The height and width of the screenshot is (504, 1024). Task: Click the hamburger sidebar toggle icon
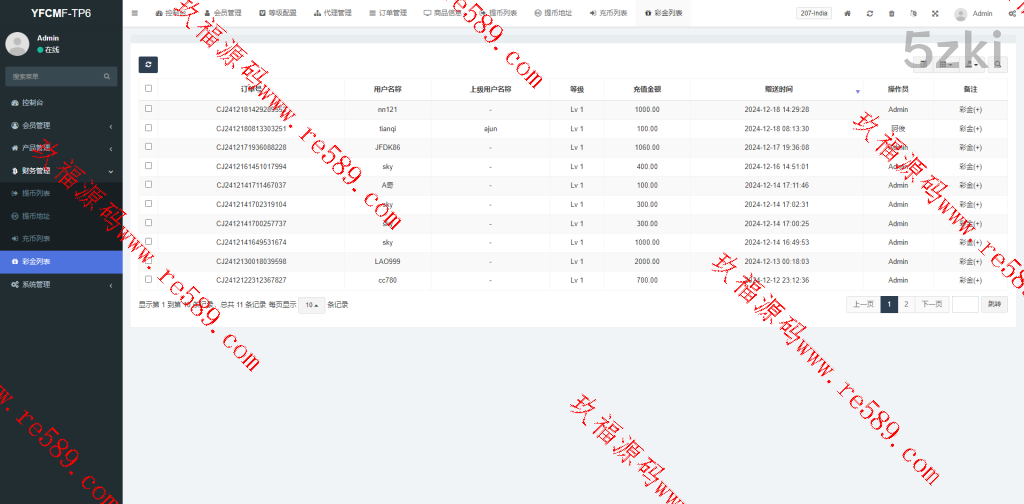click(x=135, y=14)
